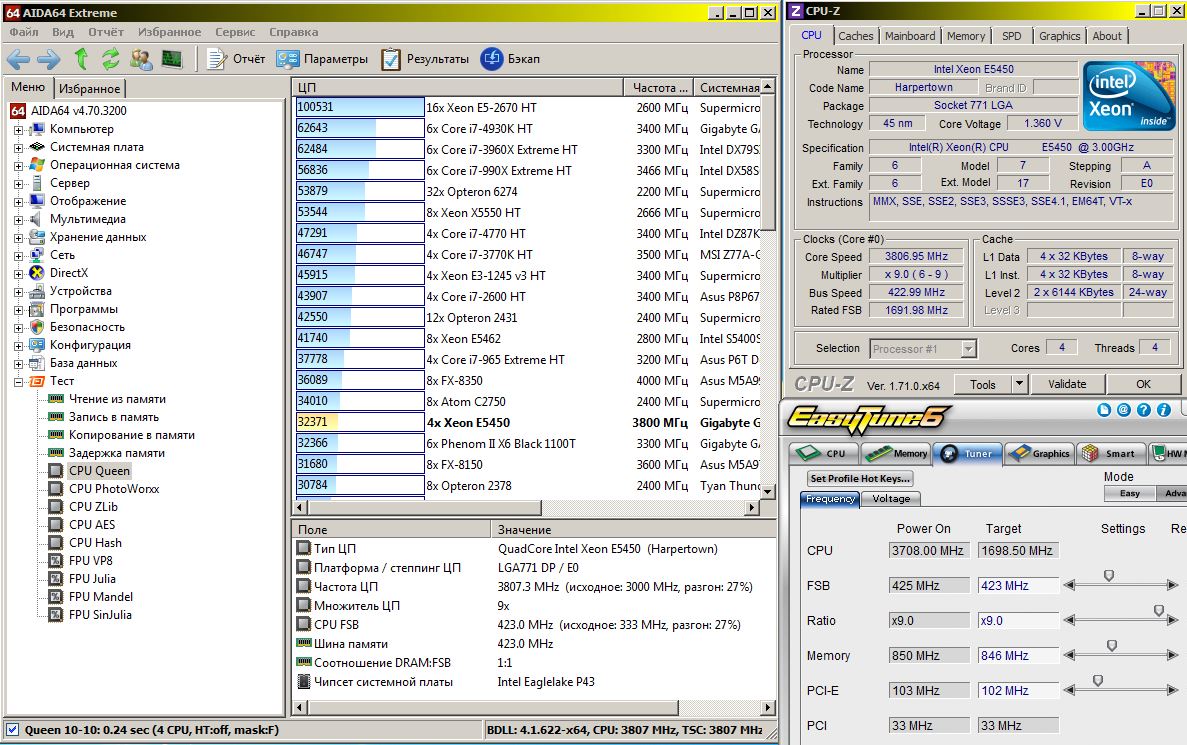The image size is (1187, 745).
Task: Click the AIDA64 forward arrow toolbar icon
Action: [x=49, y=59]
